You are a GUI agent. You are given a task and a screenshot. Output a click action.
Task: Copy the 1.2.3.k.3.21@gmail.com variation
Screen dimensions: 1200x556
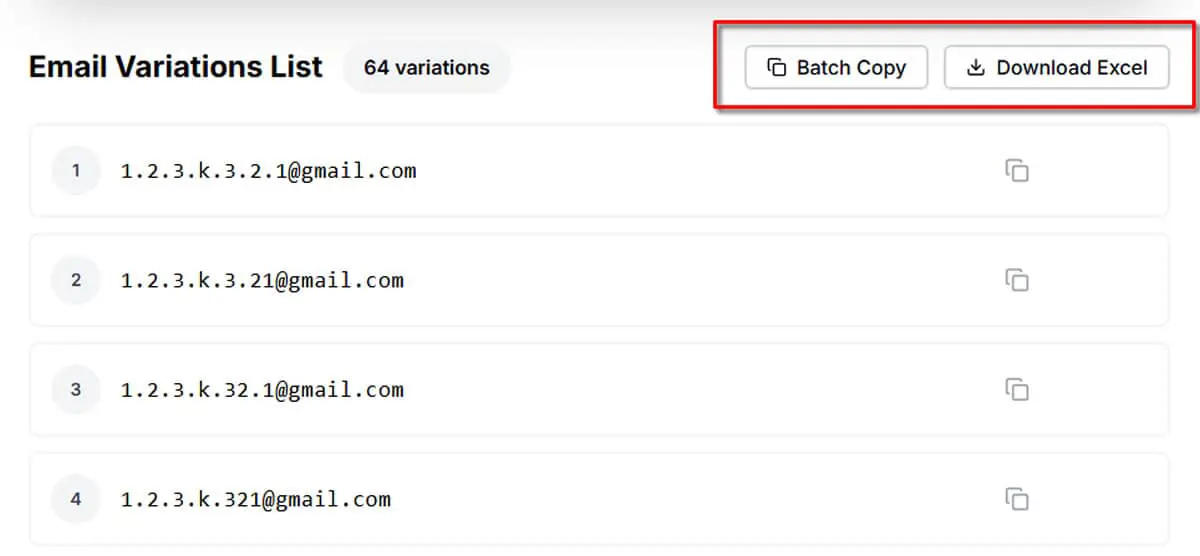pyautogui.click(x=1017, y=280)
